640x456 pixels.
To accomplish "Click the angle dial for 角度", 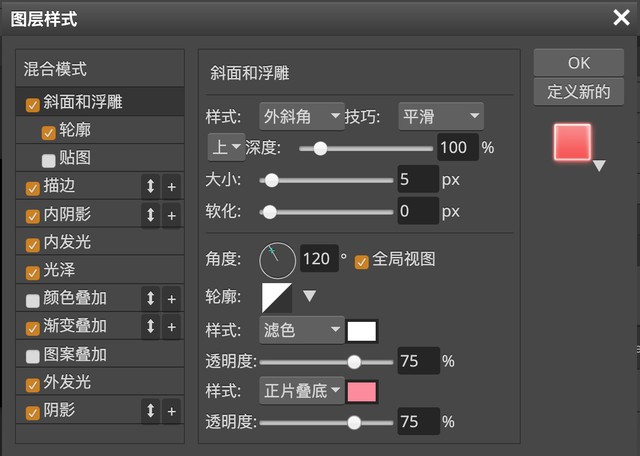I will [x=277, y=260].
